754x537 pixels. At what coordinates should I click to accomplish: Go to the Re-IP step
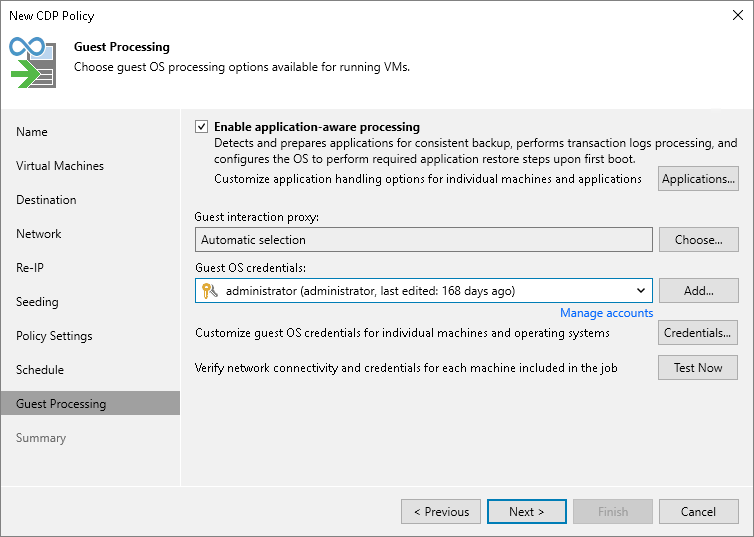(30, 268)
